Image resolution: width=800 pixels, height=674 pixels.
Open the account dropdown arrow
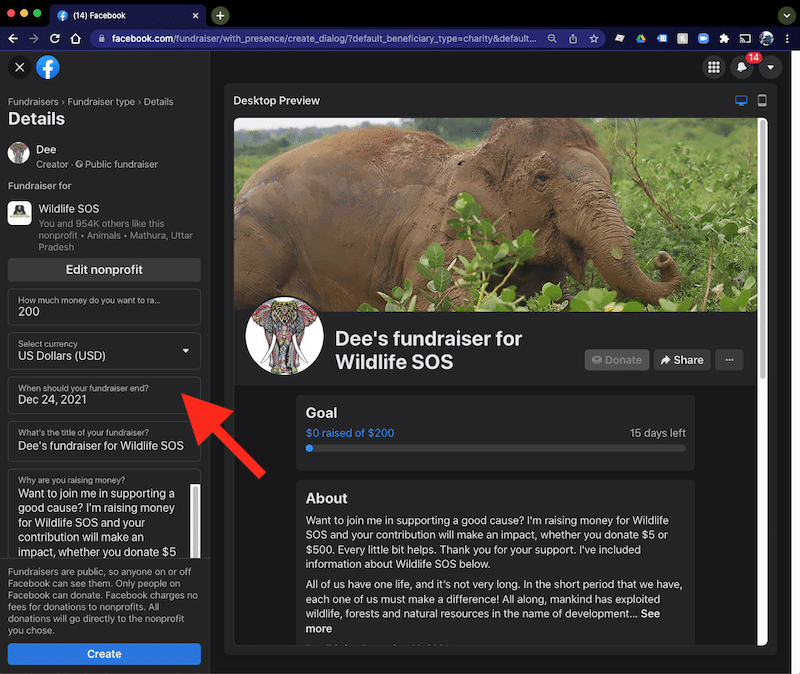coord(770,67)
